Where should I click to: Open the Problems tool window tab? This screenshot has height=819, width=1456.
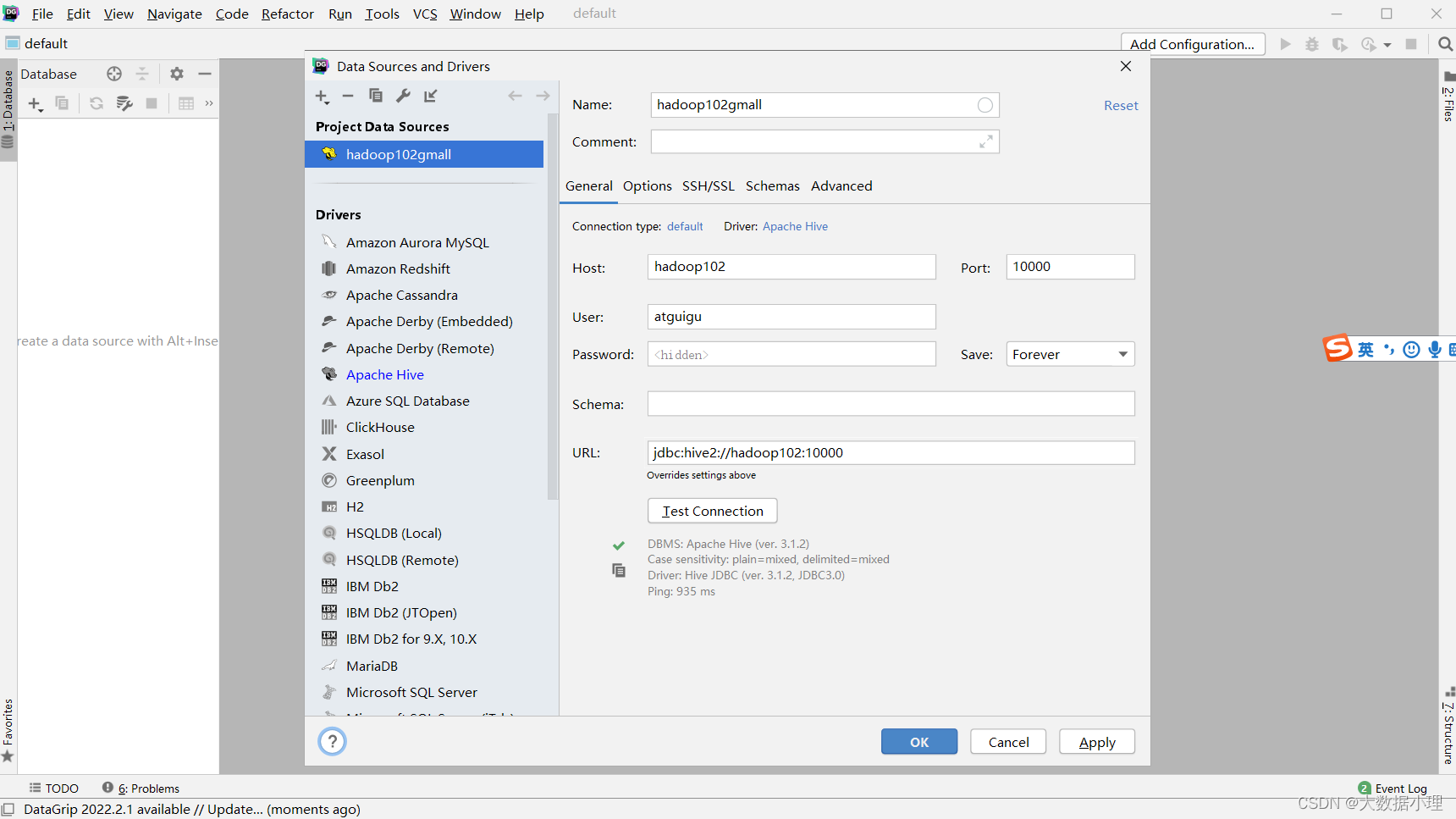click(141, 789)
